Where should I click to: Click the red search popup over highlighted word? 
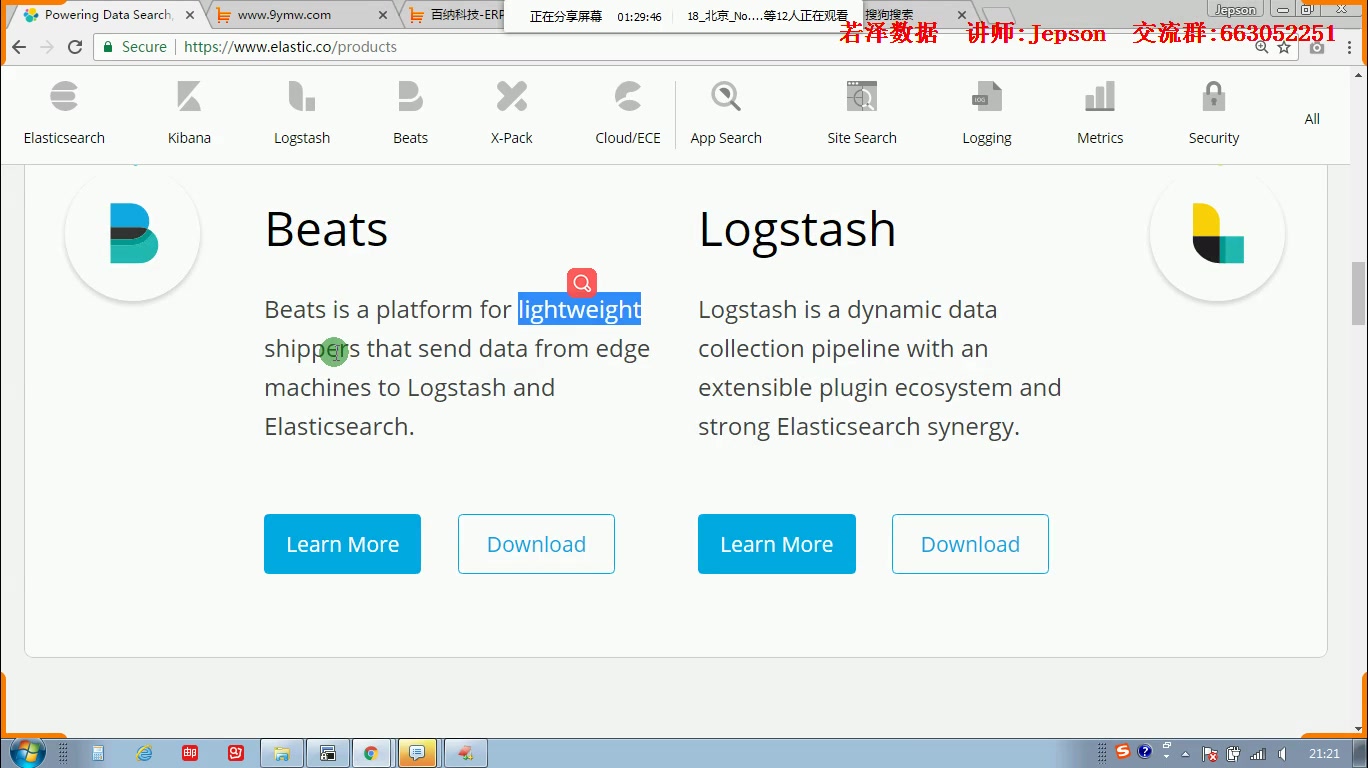[x=582, y=283]
